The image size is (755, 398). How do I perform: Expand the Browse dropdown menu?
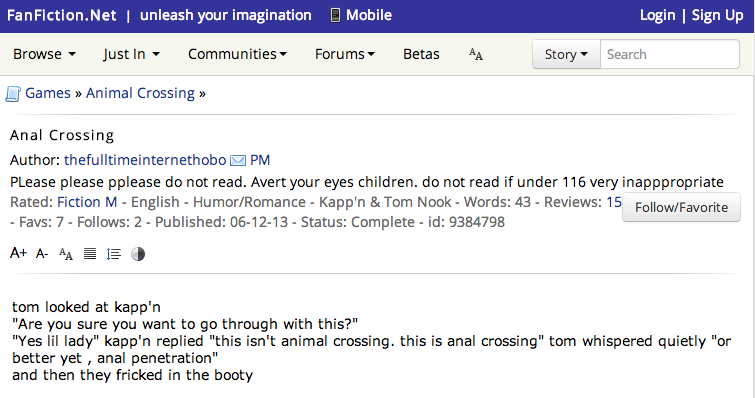tap(44, 54)
